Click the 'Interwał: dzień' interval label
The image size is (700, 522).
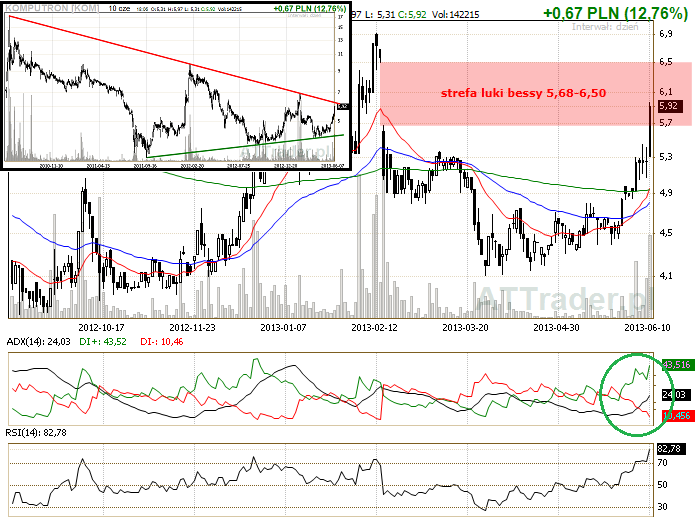tap(605, 27)
